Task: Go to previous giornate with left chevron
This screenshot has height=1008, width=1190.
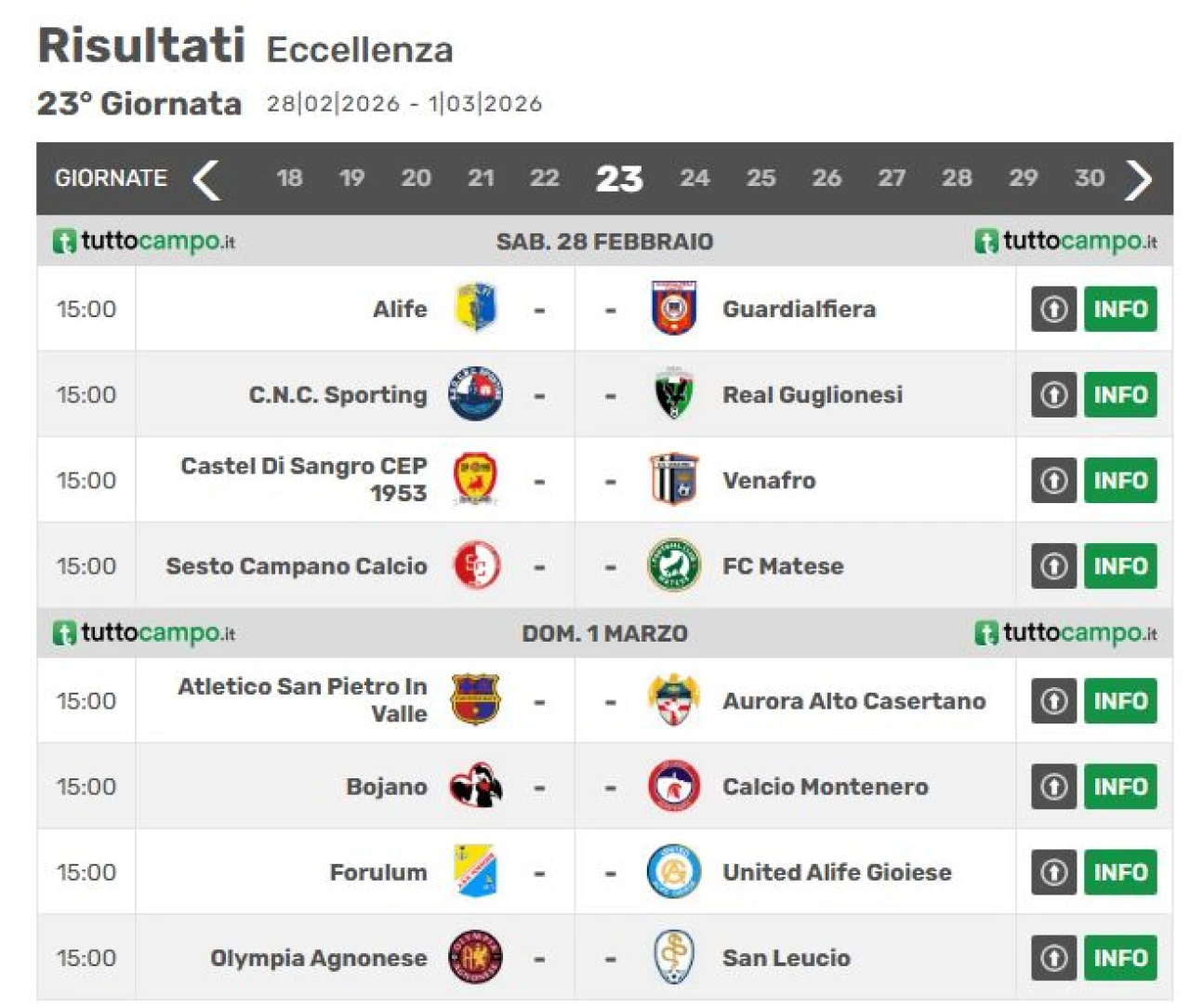Action: coord(206,179)
